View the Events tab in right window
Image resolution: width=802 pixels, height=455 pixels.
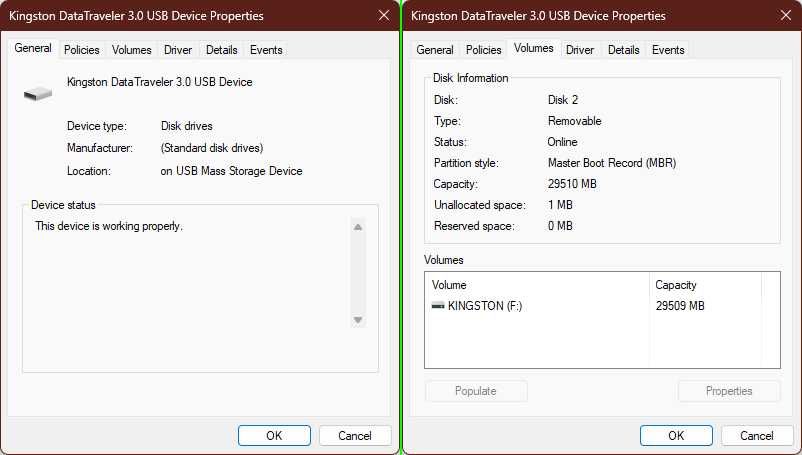click(x=668, y=50)
